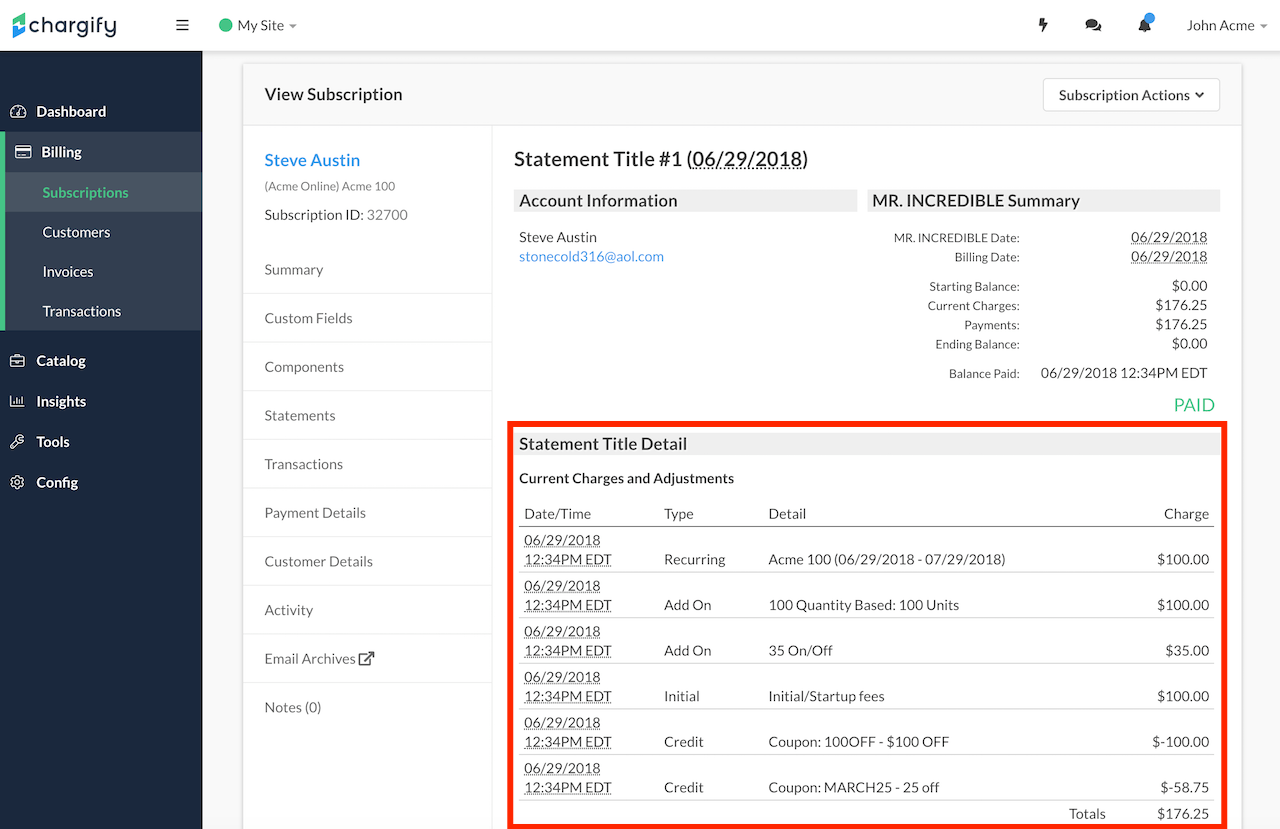The height and width of the screenshot is (829, 1280).
Task: Click the Subscription ID 32700 text
Action: click(x=336, y=214)
